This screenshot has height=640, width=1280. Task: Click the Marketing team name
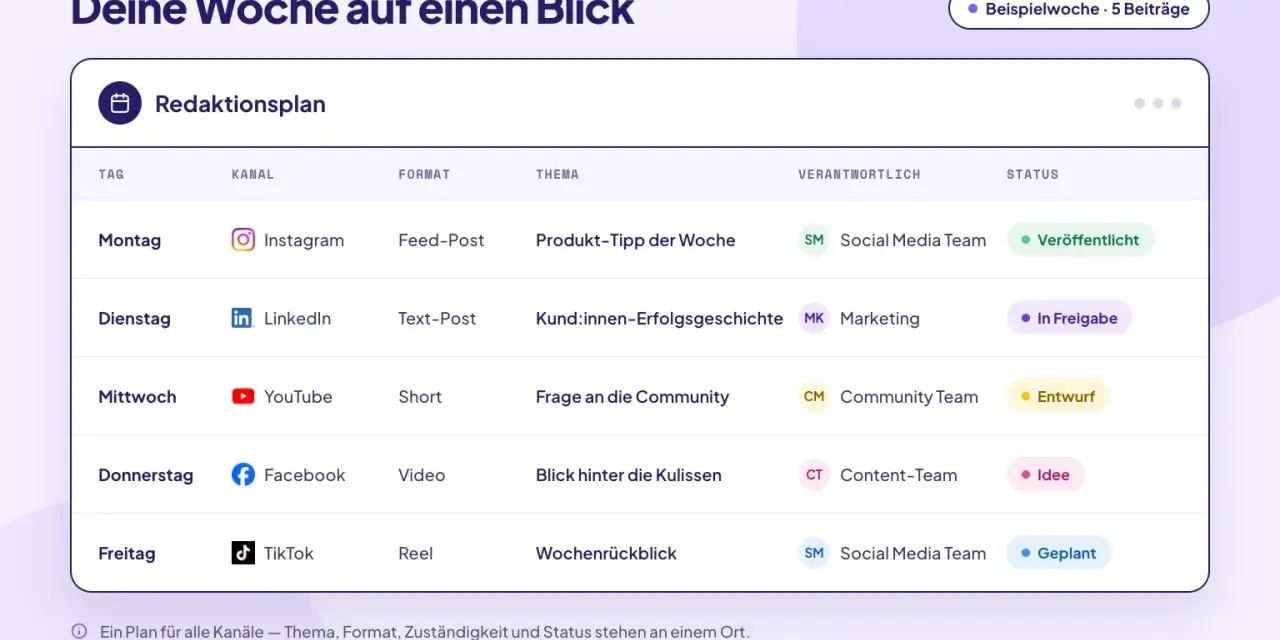tap(880, 318)
